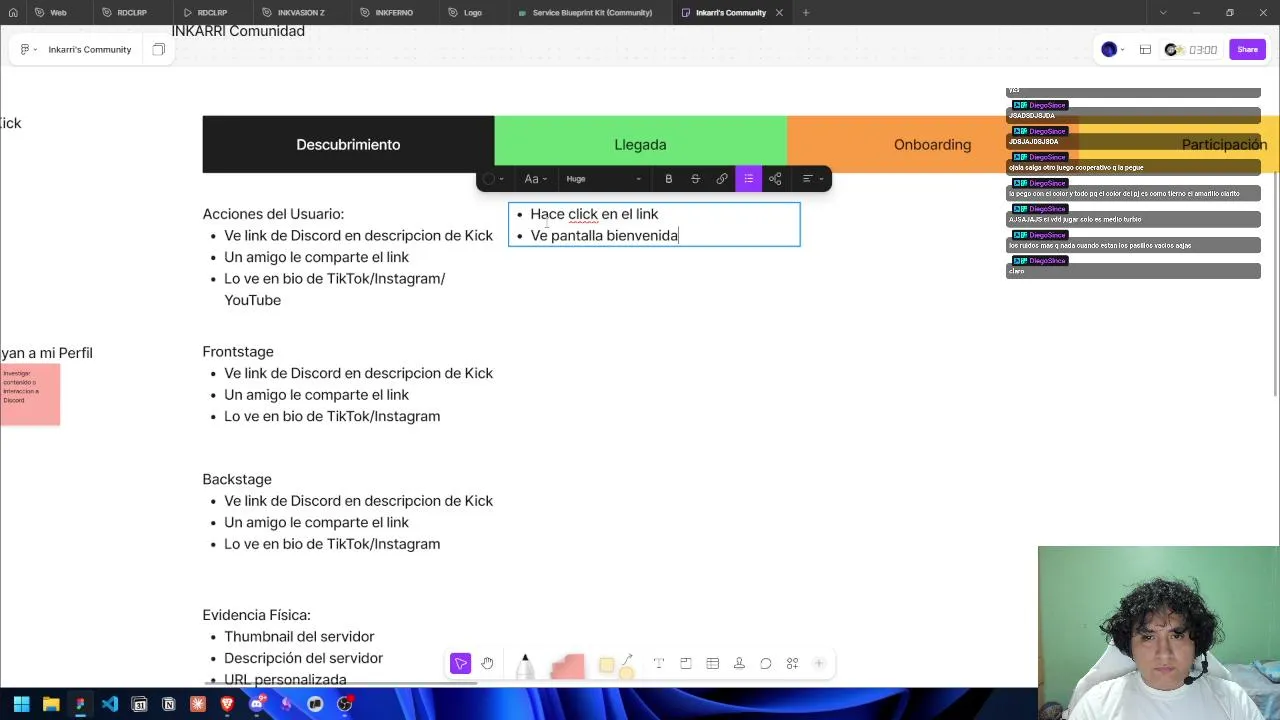Toggle strikethrough formatting
This screenshot has height=720, width=1280.
tap(695, 179)
